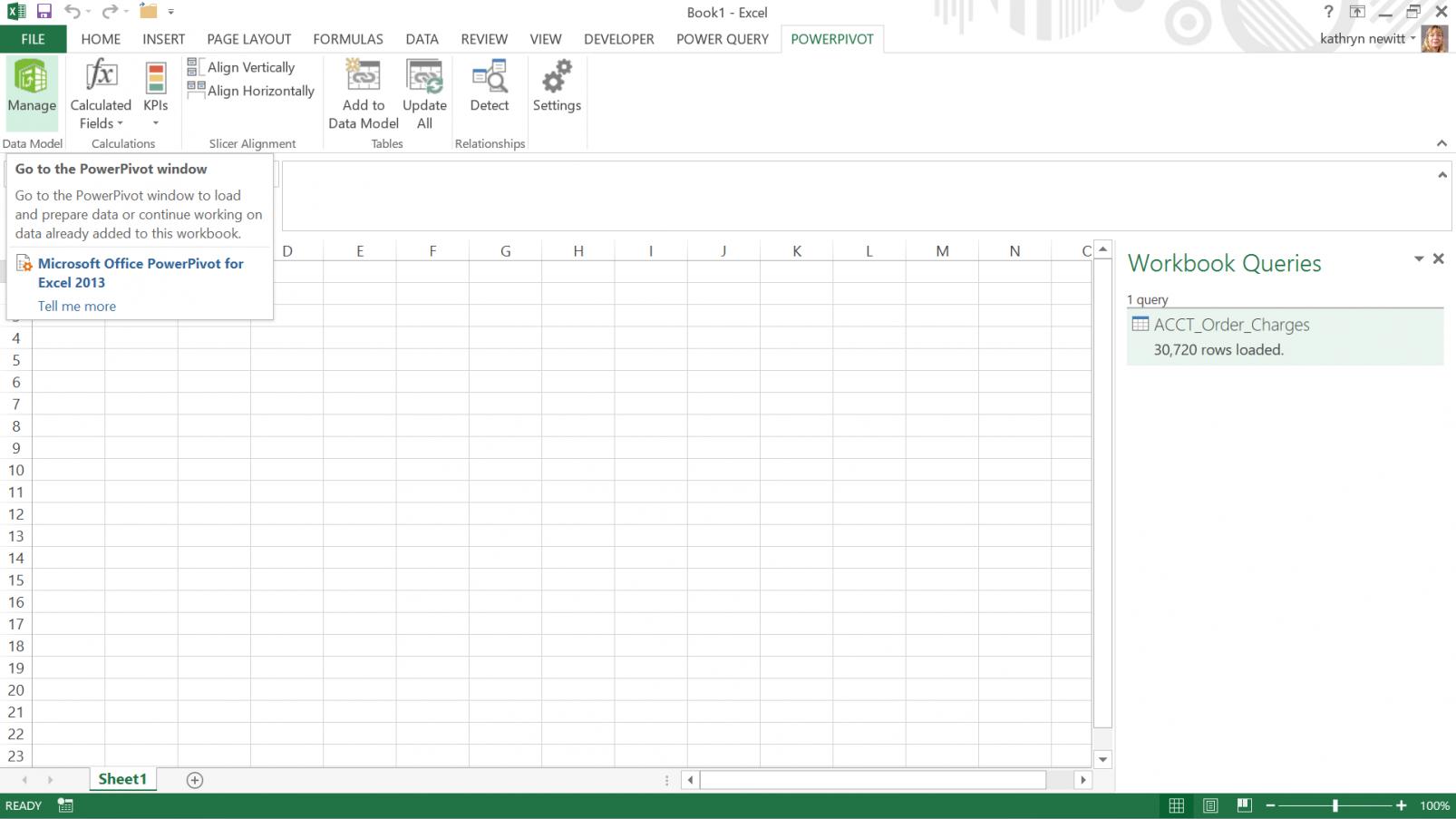Open Workbook Queries pane options arrow
This screenshot has height=819, width=1456.
[1419, 259]
